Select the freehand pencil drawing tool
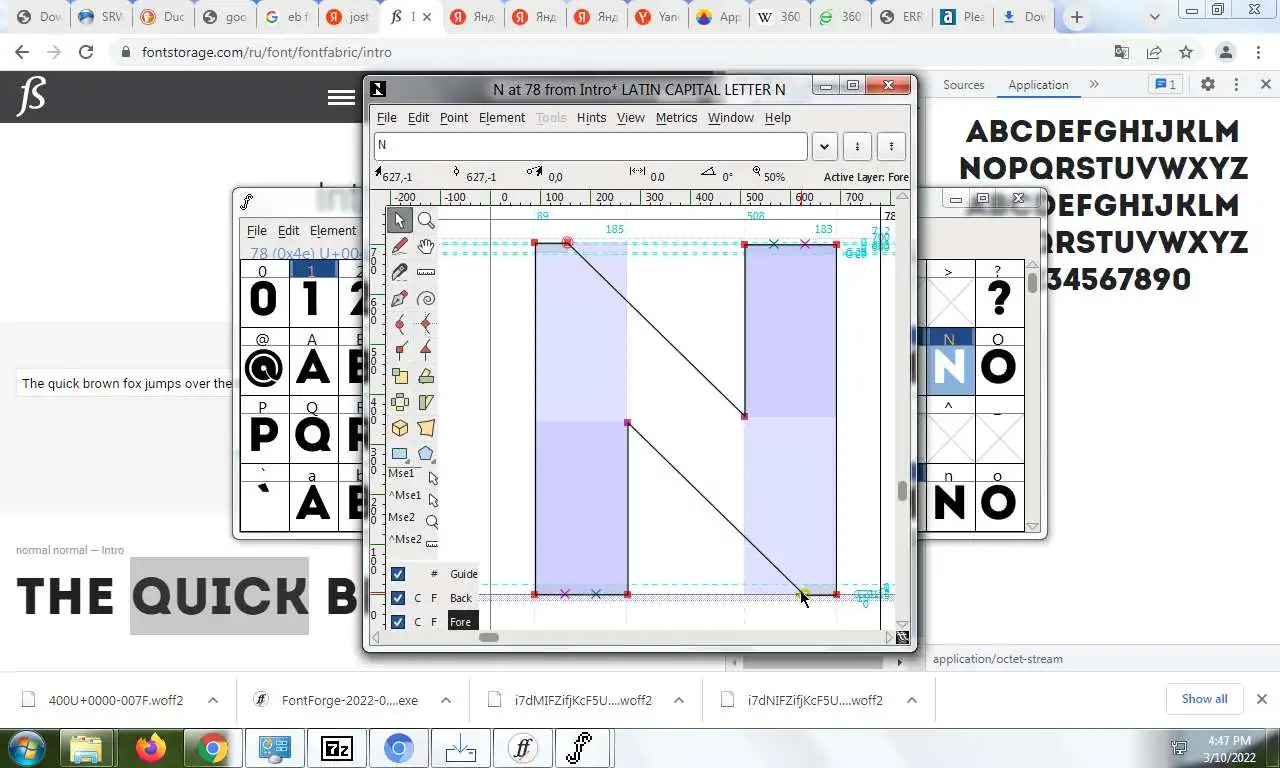Screen dimensions: 1280x768 tap(400, 246)
